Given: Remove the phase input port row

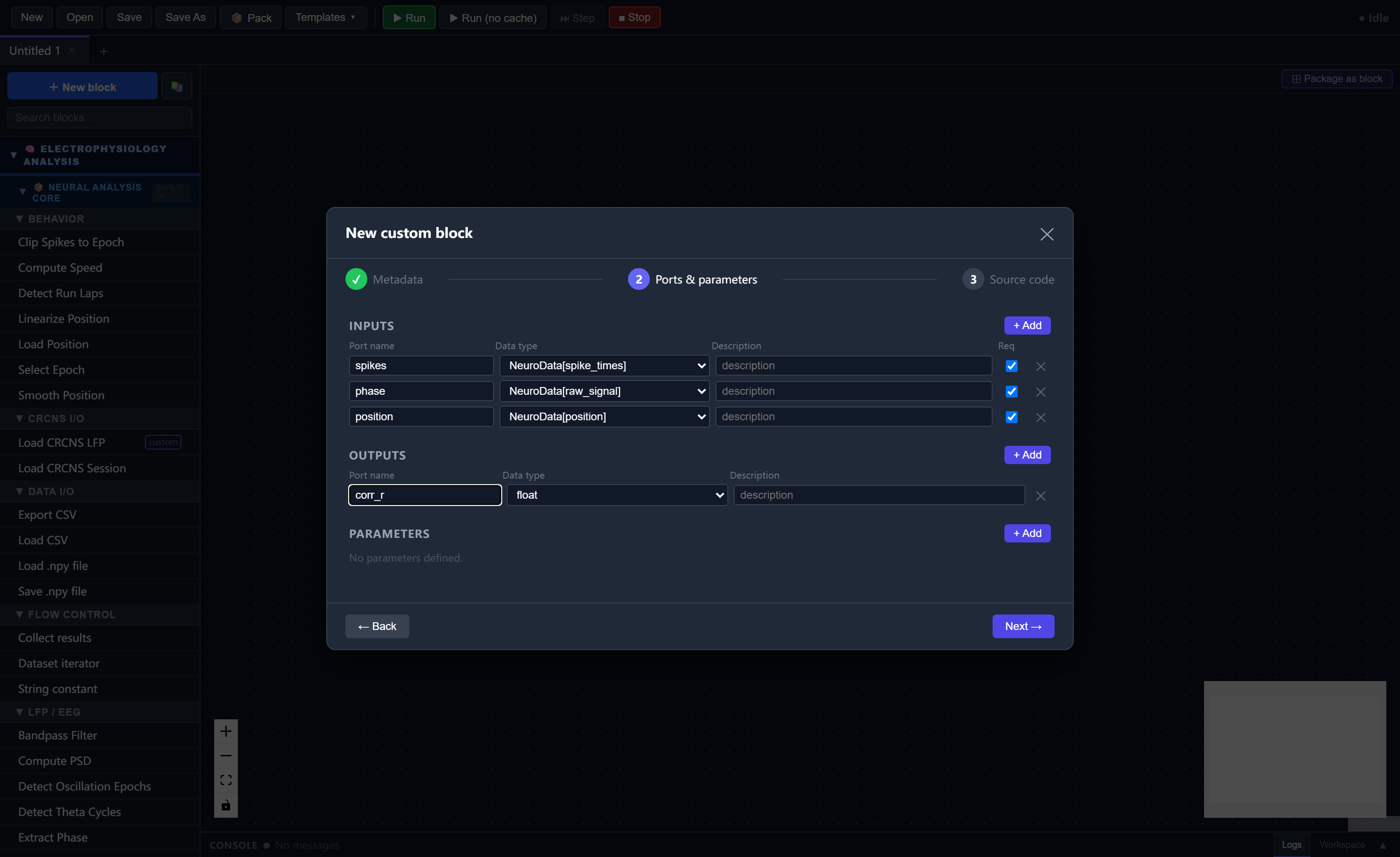Looking at the screenshot, I should point(1040,392).
